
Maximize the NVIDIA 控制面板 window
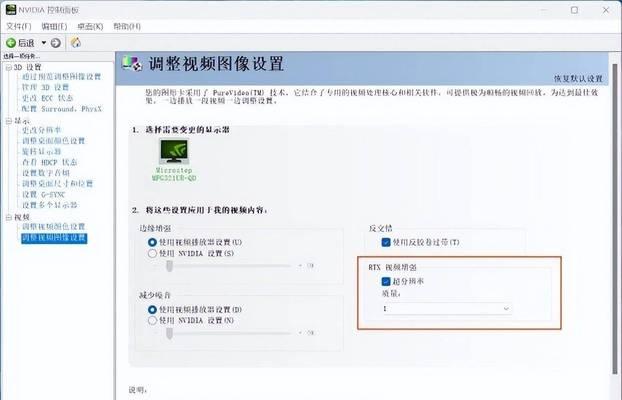click(x=574, y=10)
